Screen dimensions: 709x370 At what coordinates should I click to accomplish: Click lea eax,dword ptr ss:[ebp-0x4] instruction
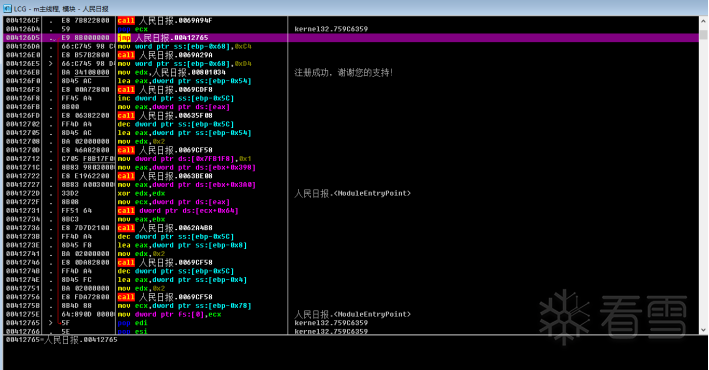(182, 280)
